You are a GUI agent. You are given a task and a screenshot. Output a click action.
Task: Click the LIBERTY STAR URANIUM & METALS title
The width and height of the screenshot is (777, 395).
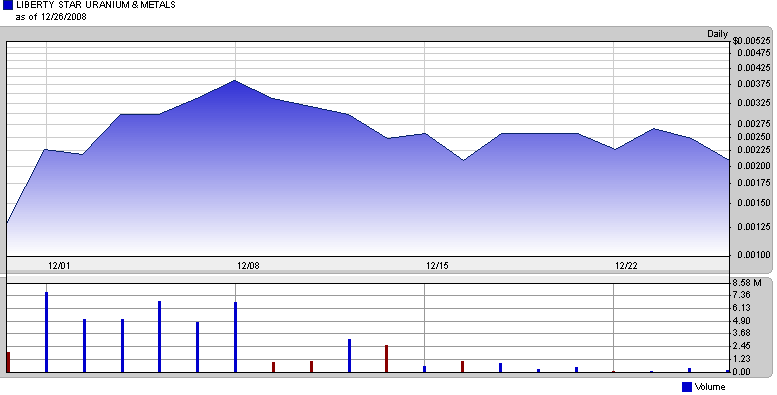point(96,5)
